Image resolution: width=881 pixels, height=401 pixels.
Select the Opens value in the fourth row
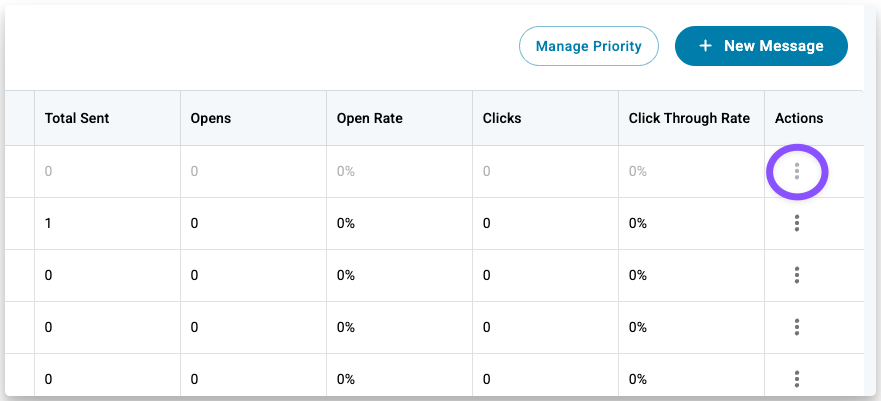[195, 327]
